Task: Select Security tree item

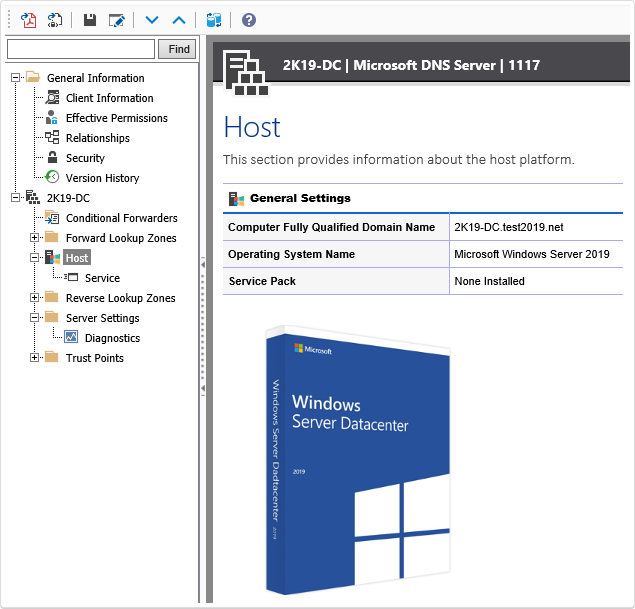Action: 85,158
